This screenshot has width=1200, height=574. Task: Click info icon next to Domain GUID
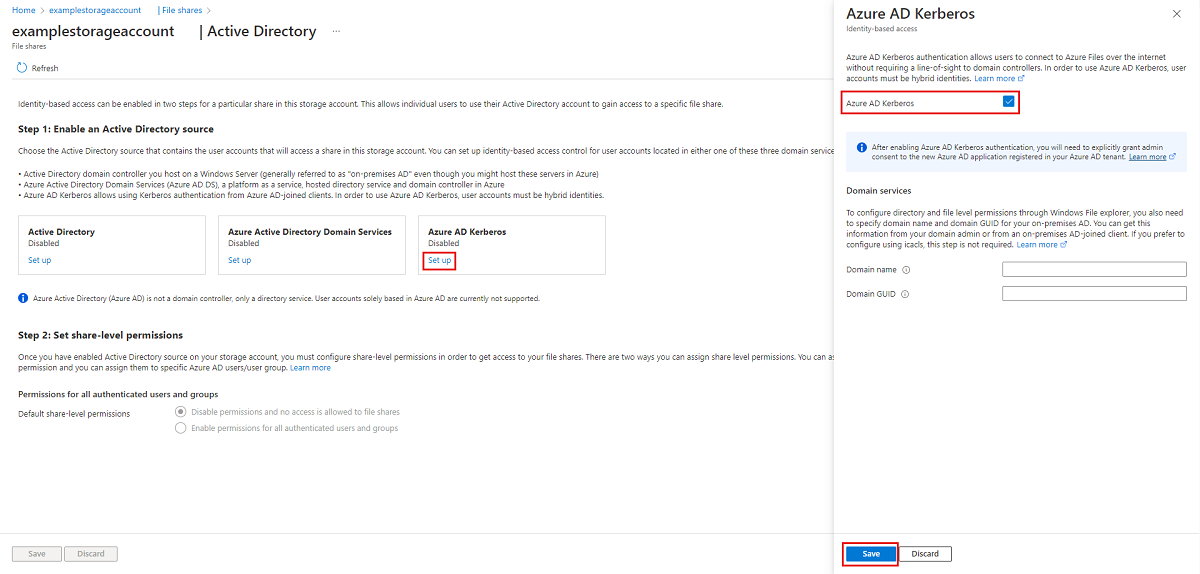coord(905,294)
